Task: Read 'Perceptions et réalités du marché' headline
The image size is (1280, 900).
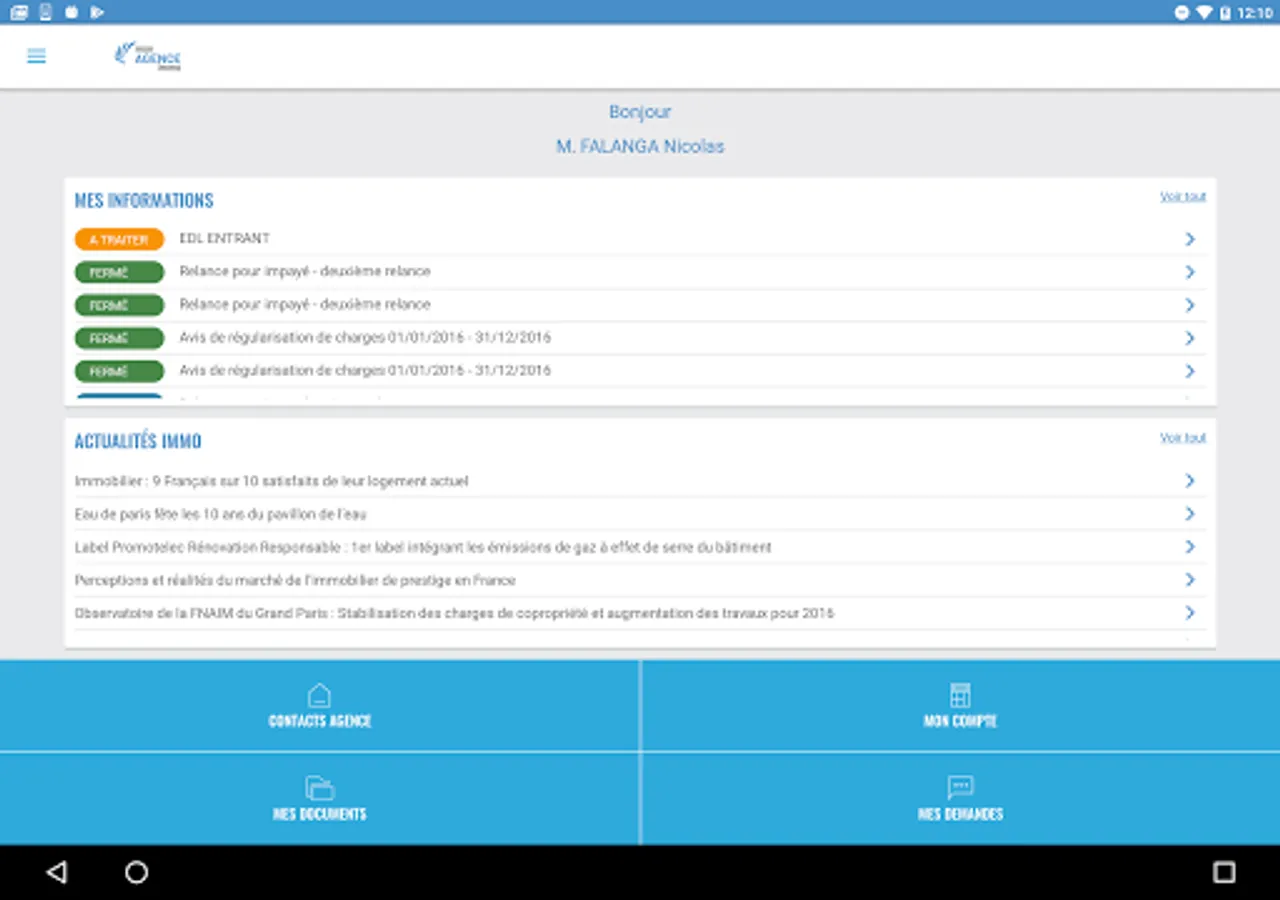Action: click(x=295, y=580)
